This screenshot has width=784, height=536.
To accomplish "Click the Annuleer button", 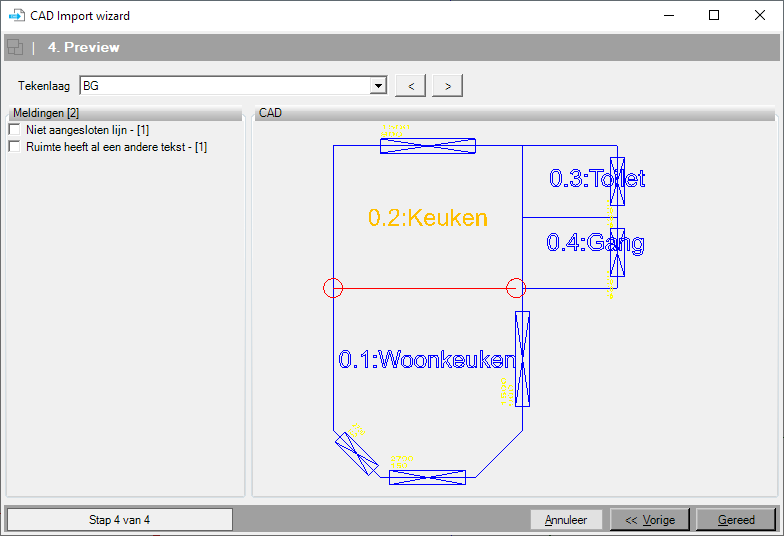I will point(566,520).
